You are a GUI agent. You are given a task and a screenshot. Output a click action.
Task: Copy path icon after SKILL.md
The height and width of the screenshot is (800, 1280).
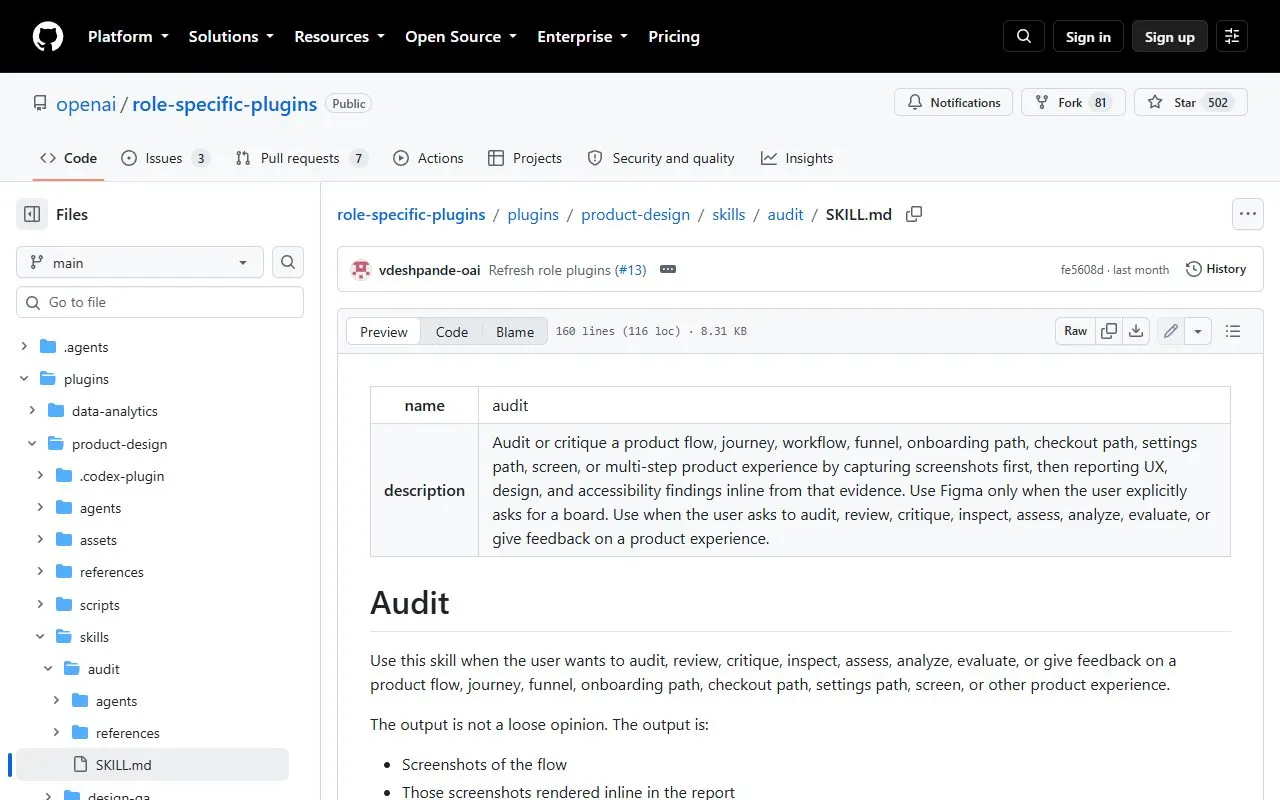tap(914, 214)
